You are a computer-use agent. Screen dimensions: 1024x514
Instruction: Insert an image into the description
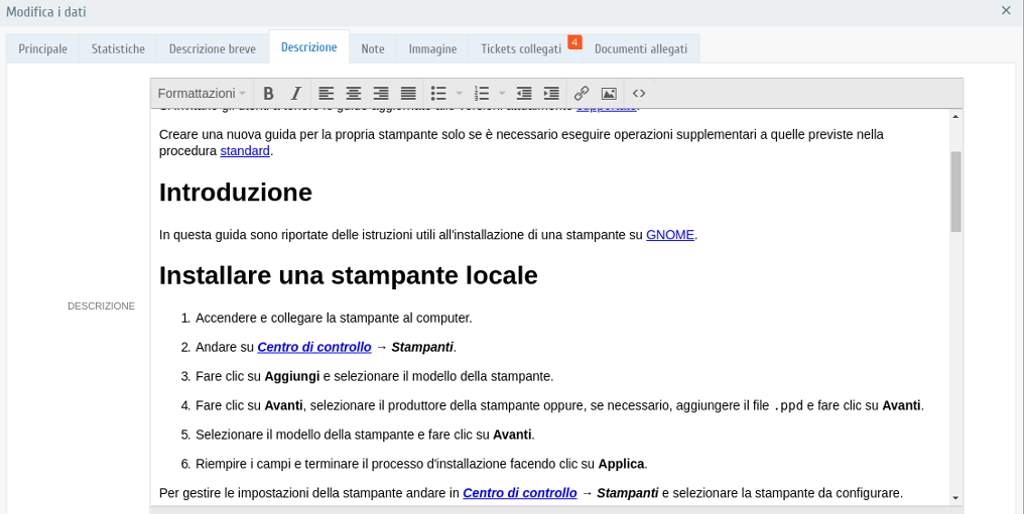(x=609, y=93)
